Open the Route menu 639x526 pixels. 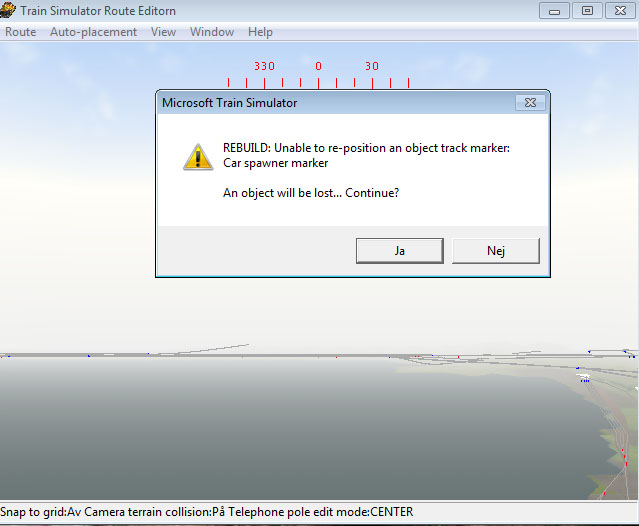(x=20, y=32)
